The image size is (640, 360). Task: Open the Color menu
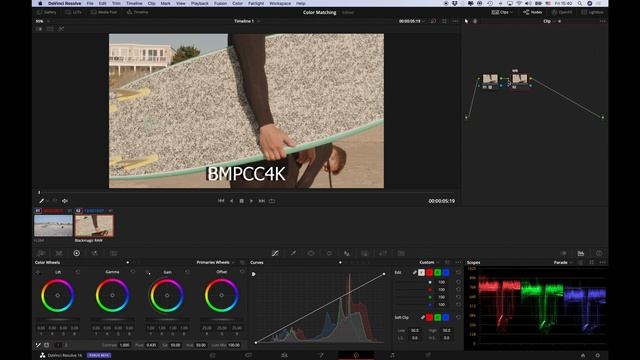[237, 3]
